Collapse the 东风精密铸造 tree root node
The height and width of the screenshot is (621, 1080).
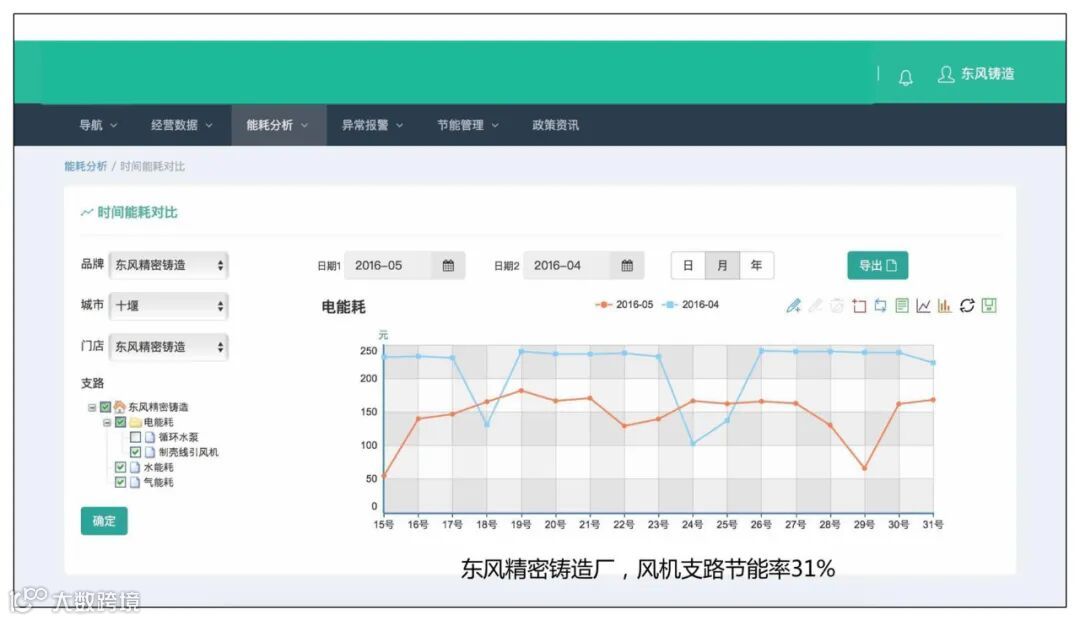tap(92, 408)
